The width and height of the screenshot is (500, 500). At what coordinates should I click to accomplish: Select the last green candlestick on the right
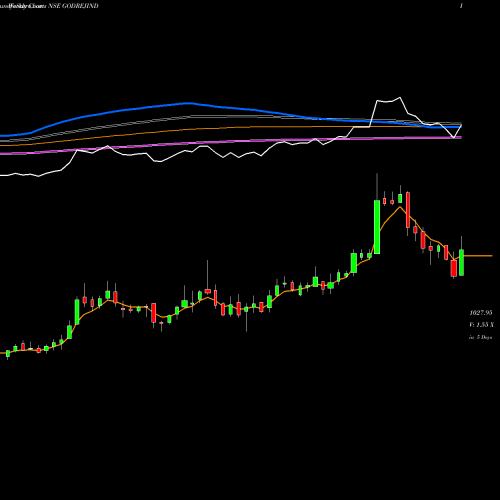point(462,262)
